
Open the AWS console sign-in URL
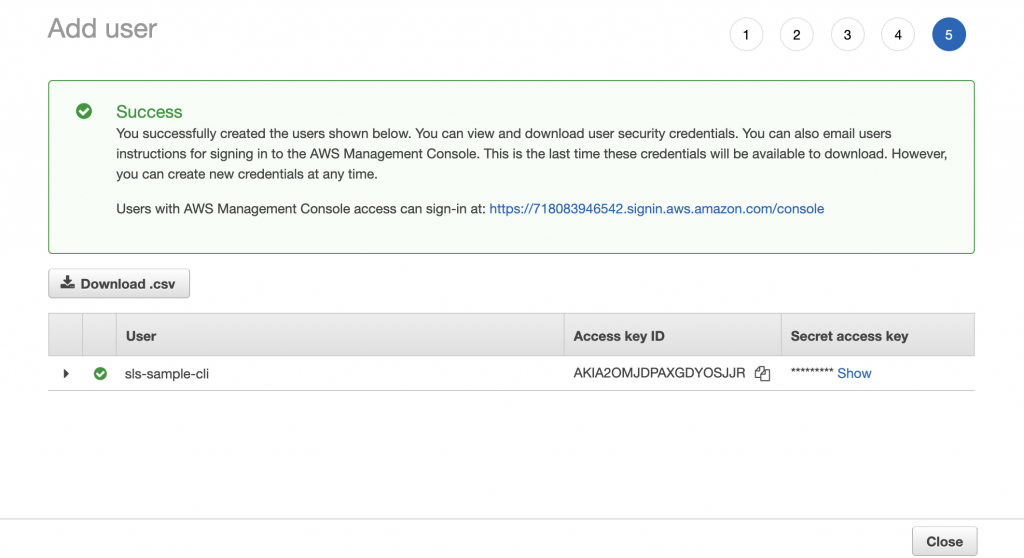tap(656, 208)
